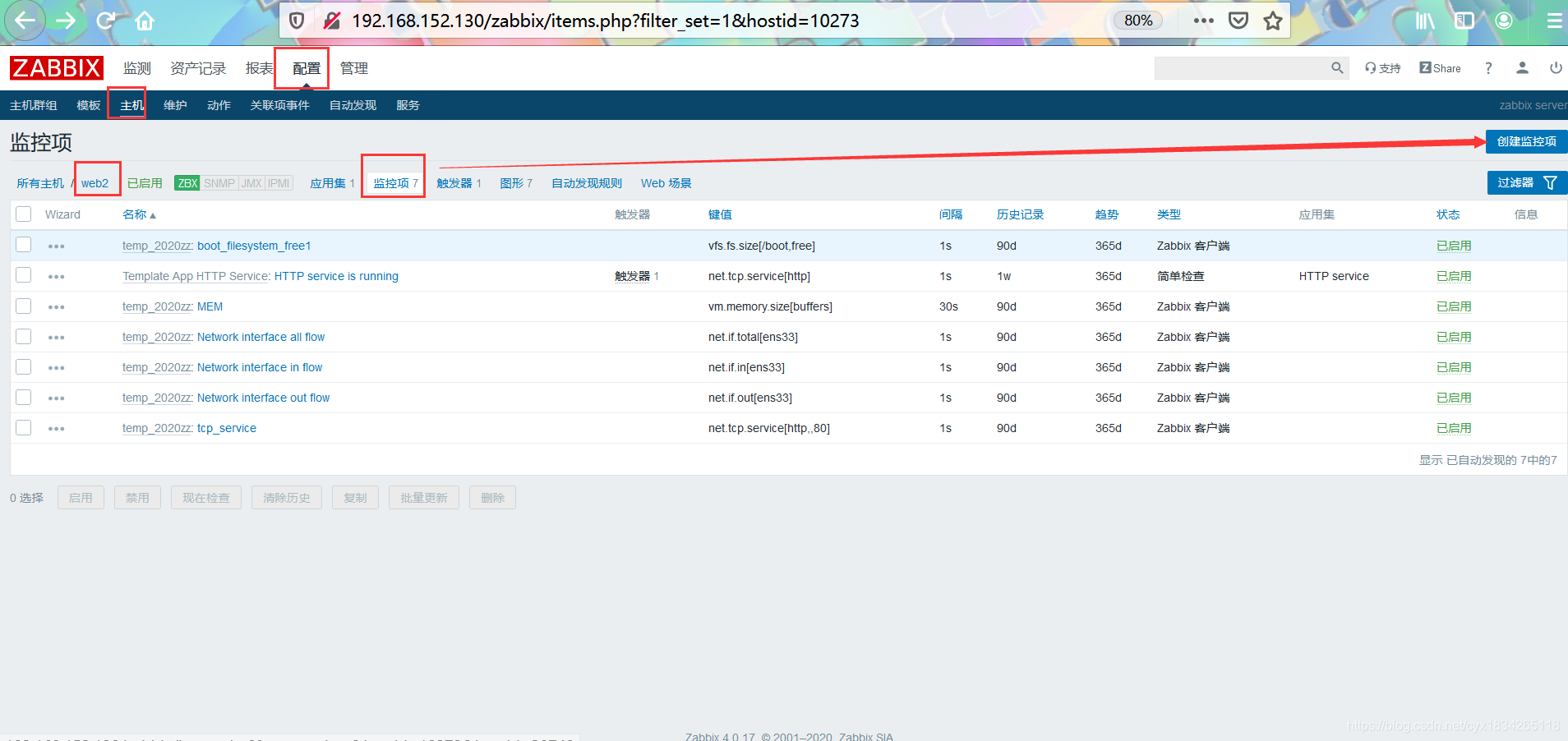Click the browser forward arrow

(66, 21)
